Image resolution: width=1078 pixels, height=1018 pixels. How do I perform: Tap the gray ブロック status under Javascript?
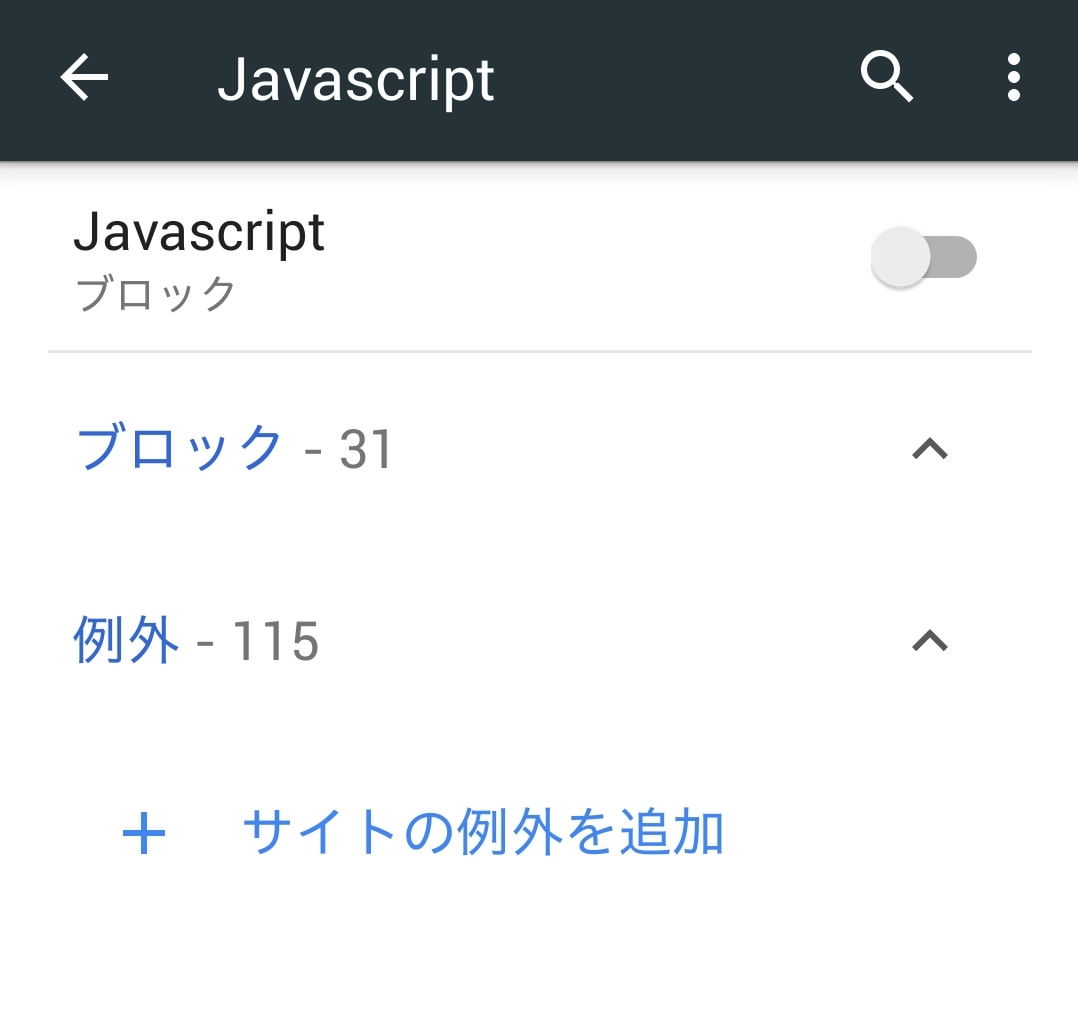(156, 295)
